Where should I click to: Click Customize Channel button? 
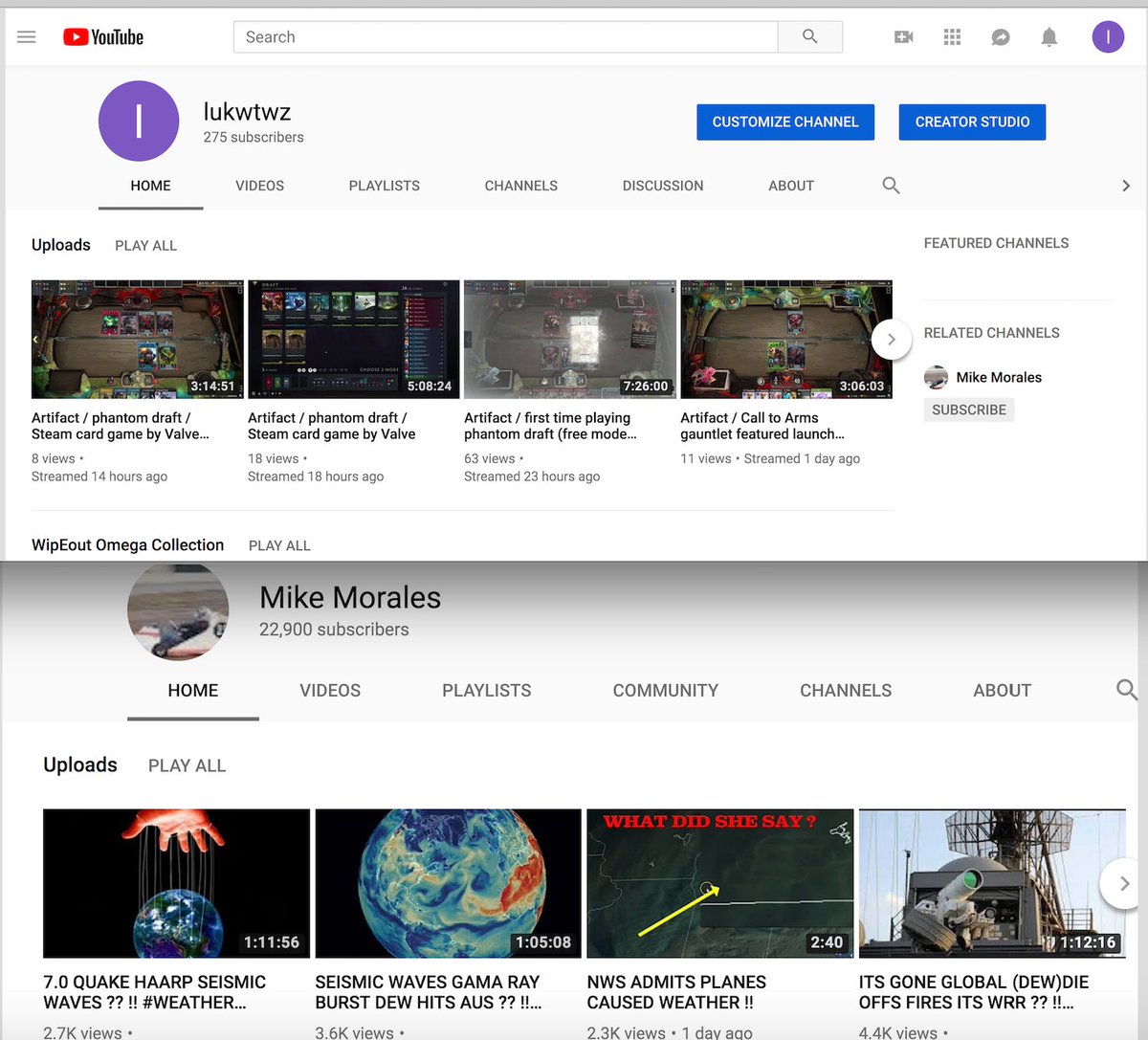(785, 122)
